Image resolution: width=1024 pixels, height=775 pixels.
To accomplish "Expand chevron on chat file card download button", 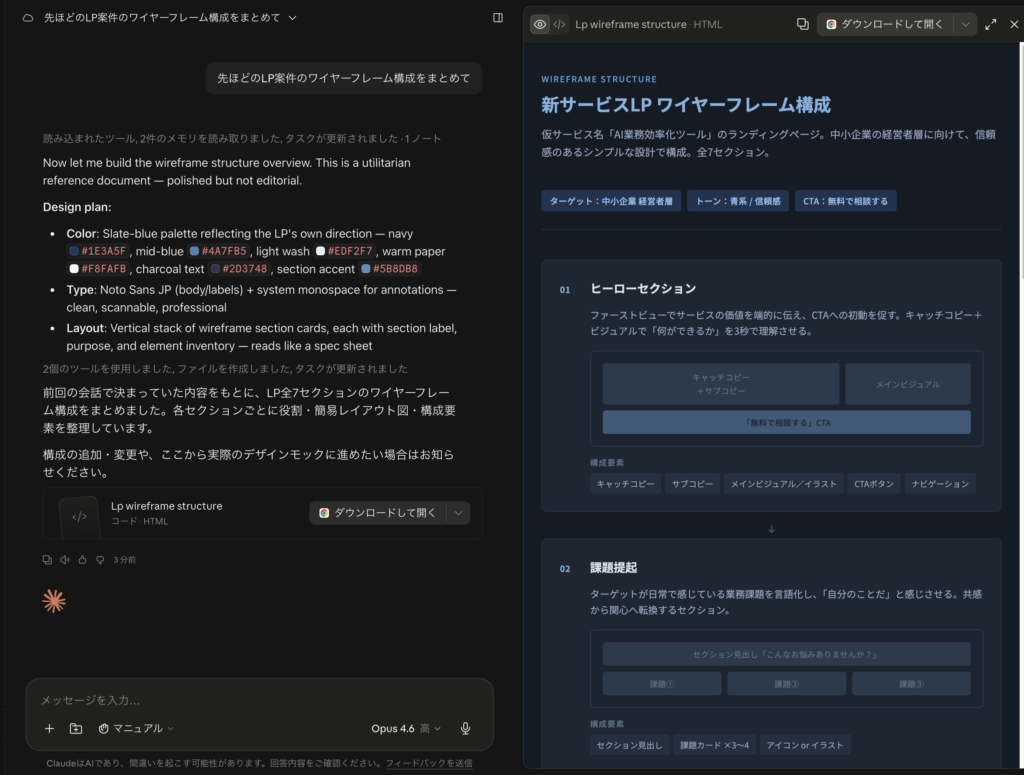I will coord(458,513).
